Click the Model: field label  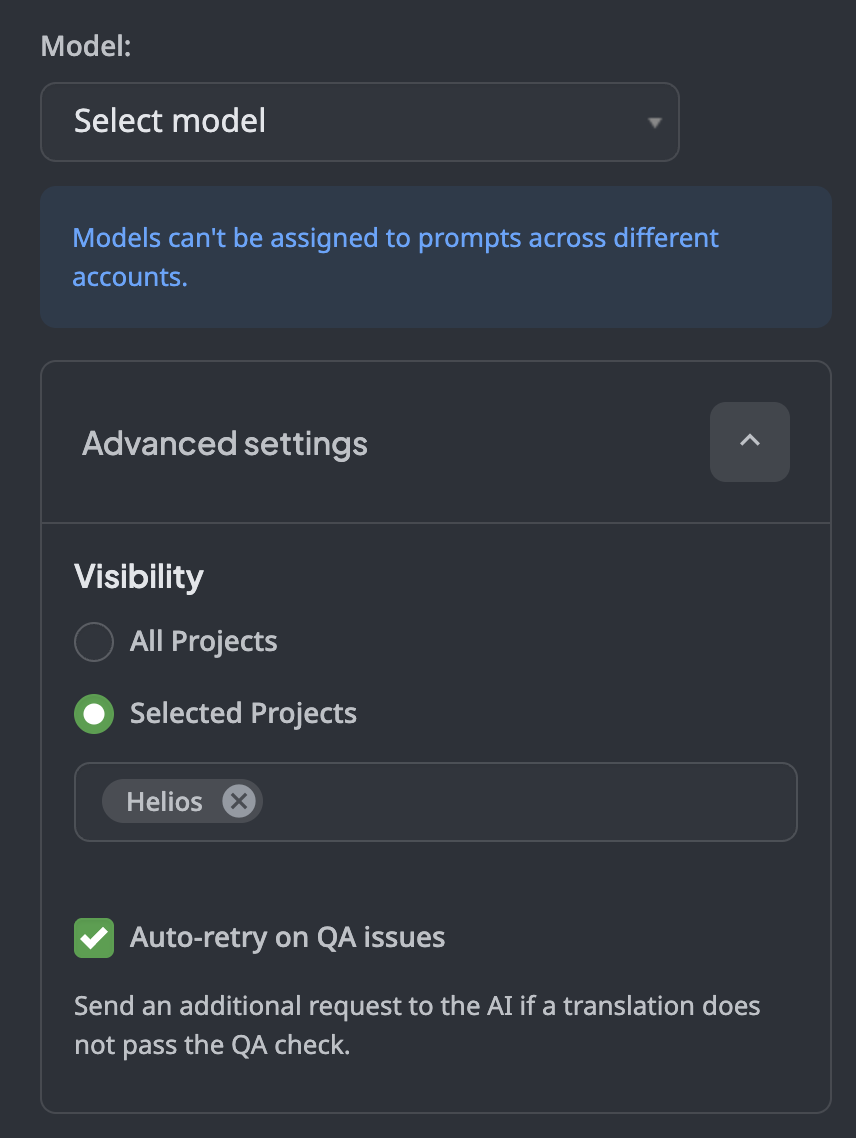[85, 47]
